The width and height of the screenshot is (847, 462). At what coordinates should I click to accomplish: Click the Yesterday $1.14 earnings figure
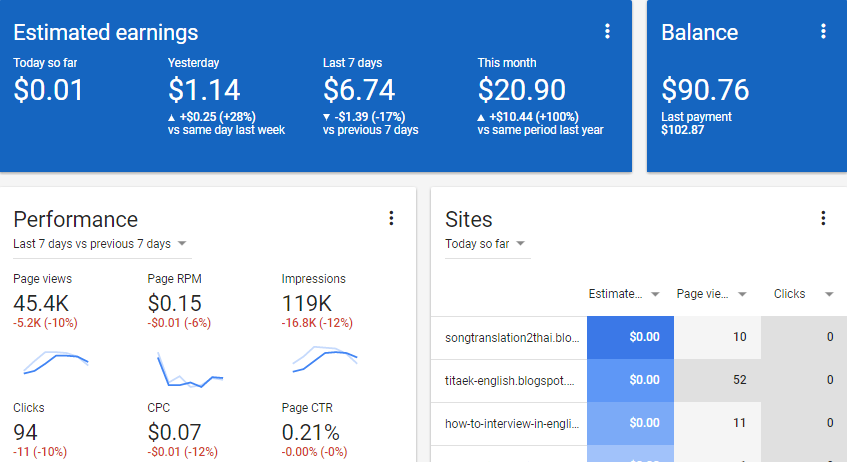[x=204, y=91]
